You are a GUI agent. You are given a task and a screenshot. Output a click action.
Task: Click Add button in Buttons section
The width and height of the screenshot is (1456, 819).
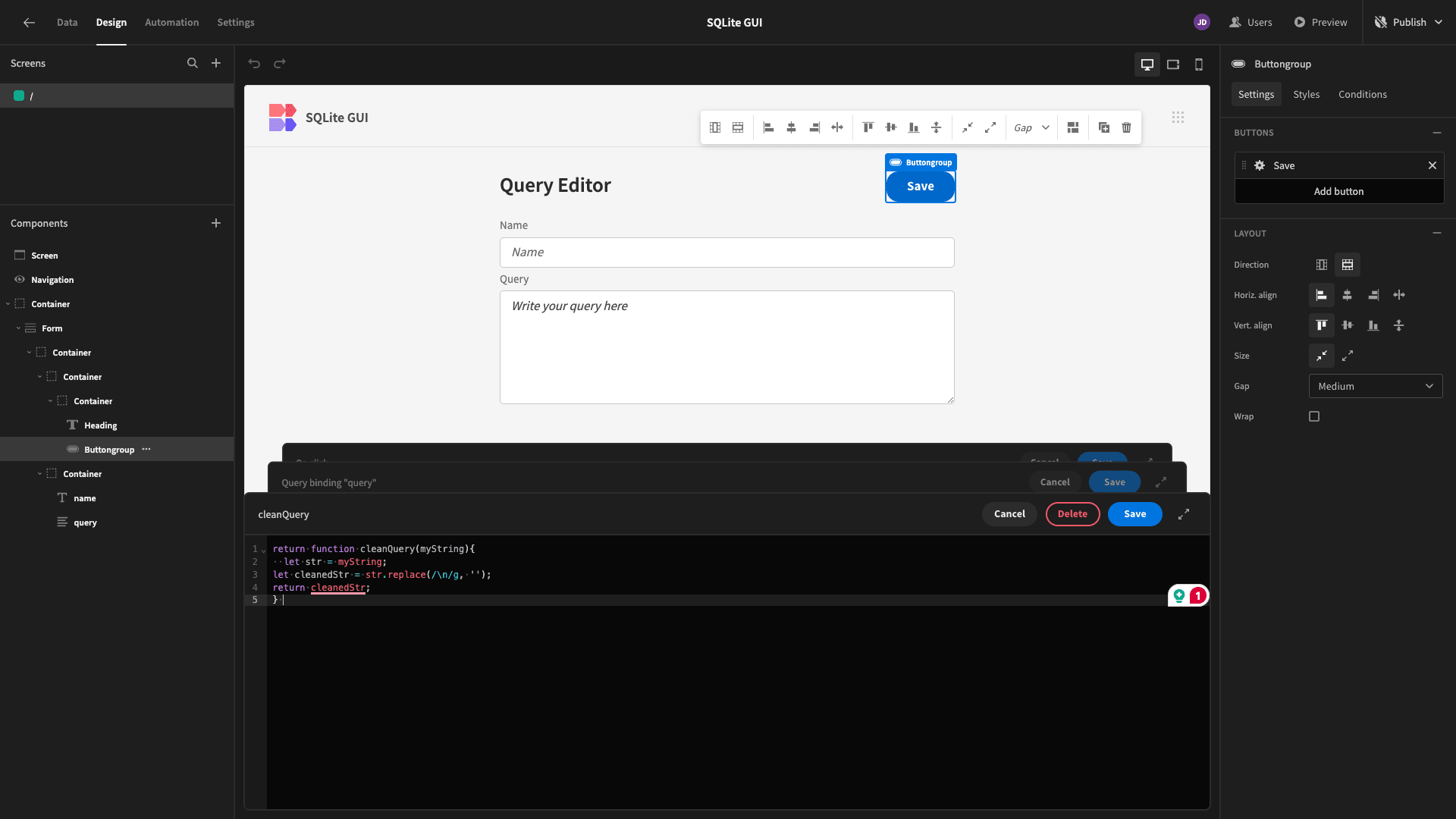(x=1338, y=191)
